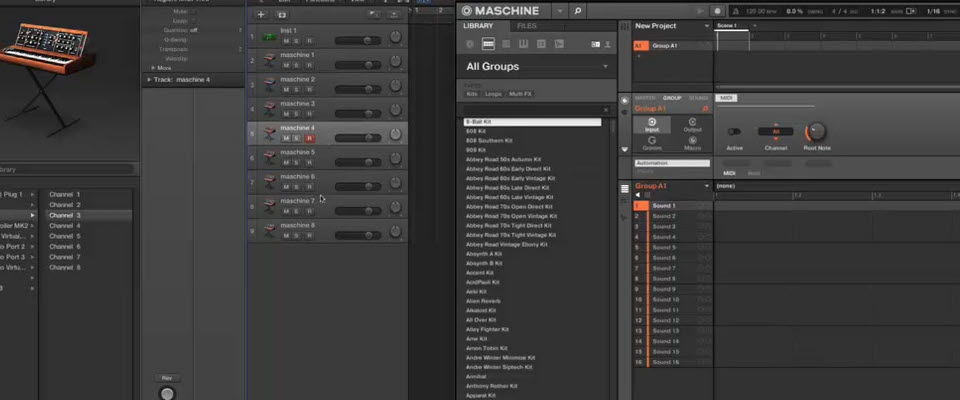
Task: Switch to the FILES tab
Action: click(527, 26)
